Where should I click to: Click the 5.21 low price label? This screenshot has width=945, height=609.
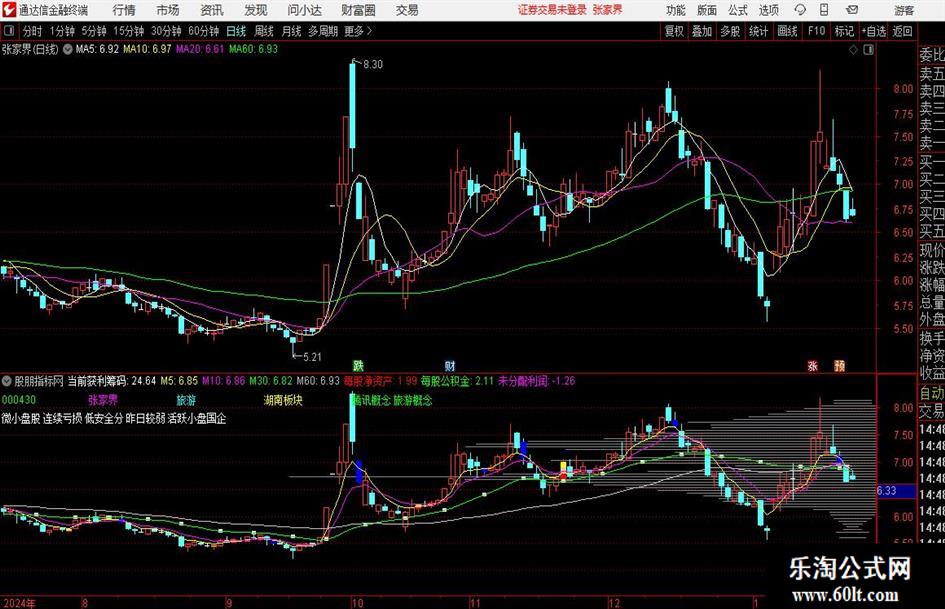(x=312, y=357)
